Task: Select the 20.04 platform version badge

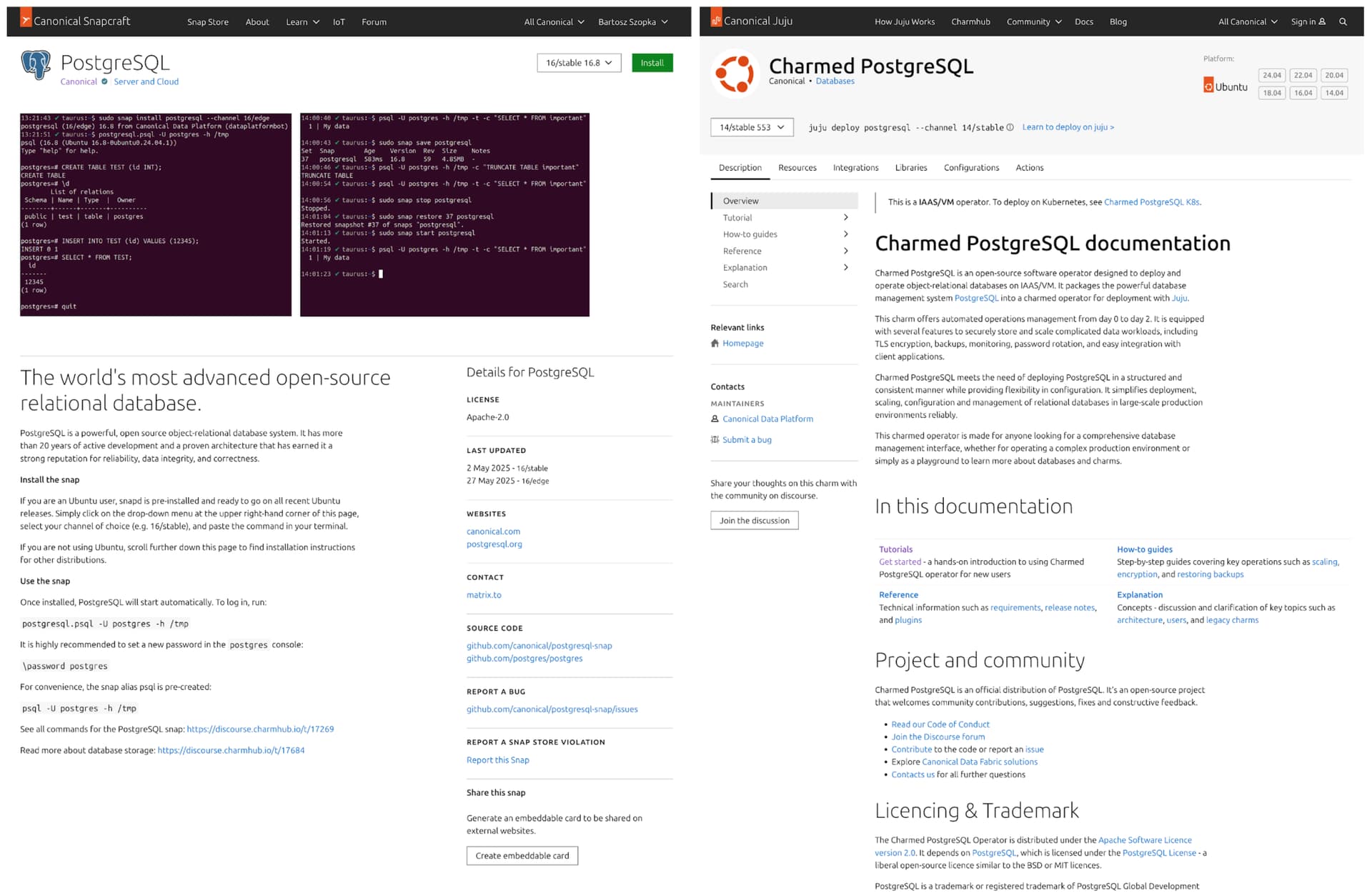Action: pos(1333,76)
